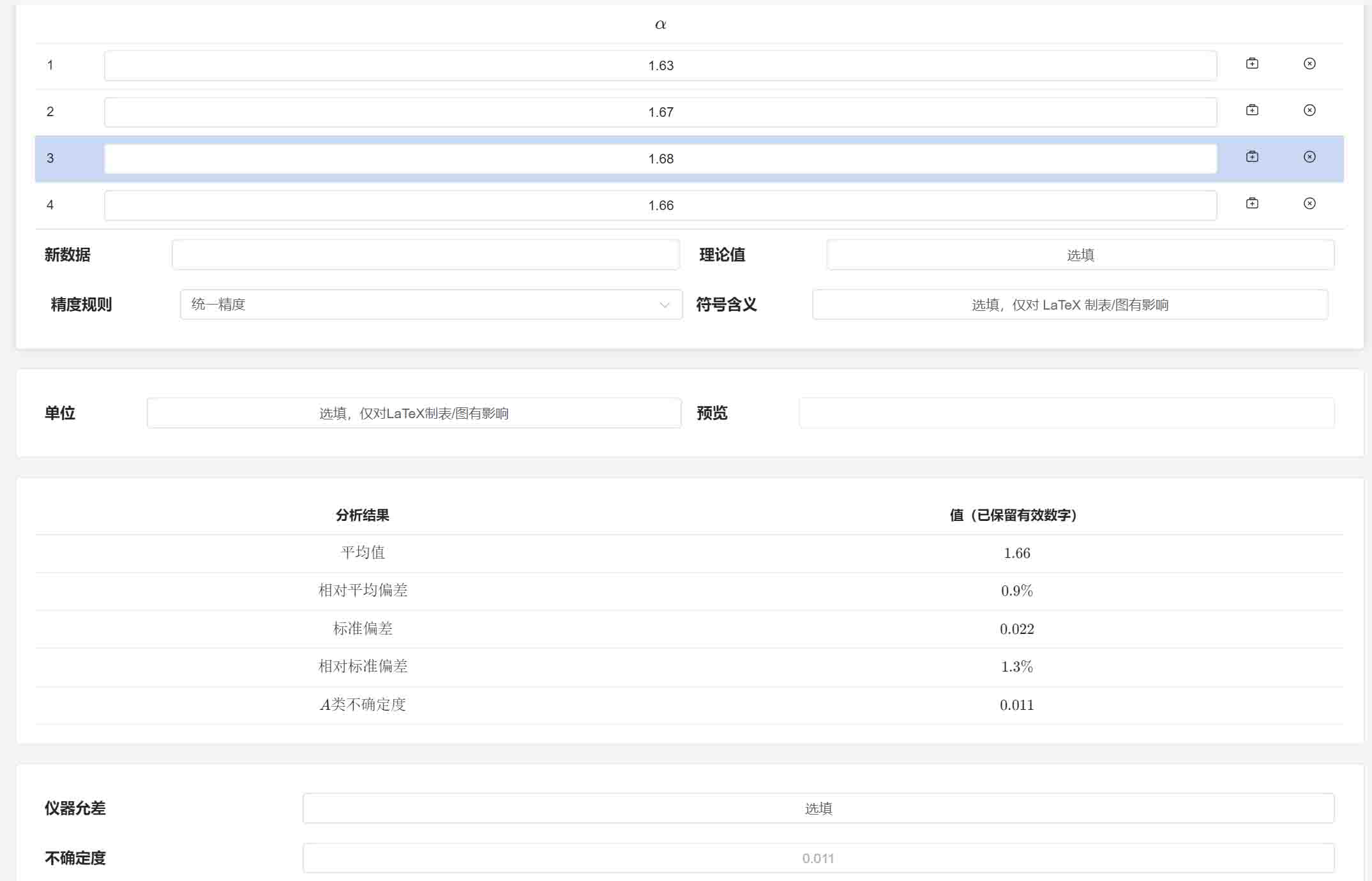The image size is (1372, 881).
Task: Click delete icon for row 1
Action: point(1309,63)
